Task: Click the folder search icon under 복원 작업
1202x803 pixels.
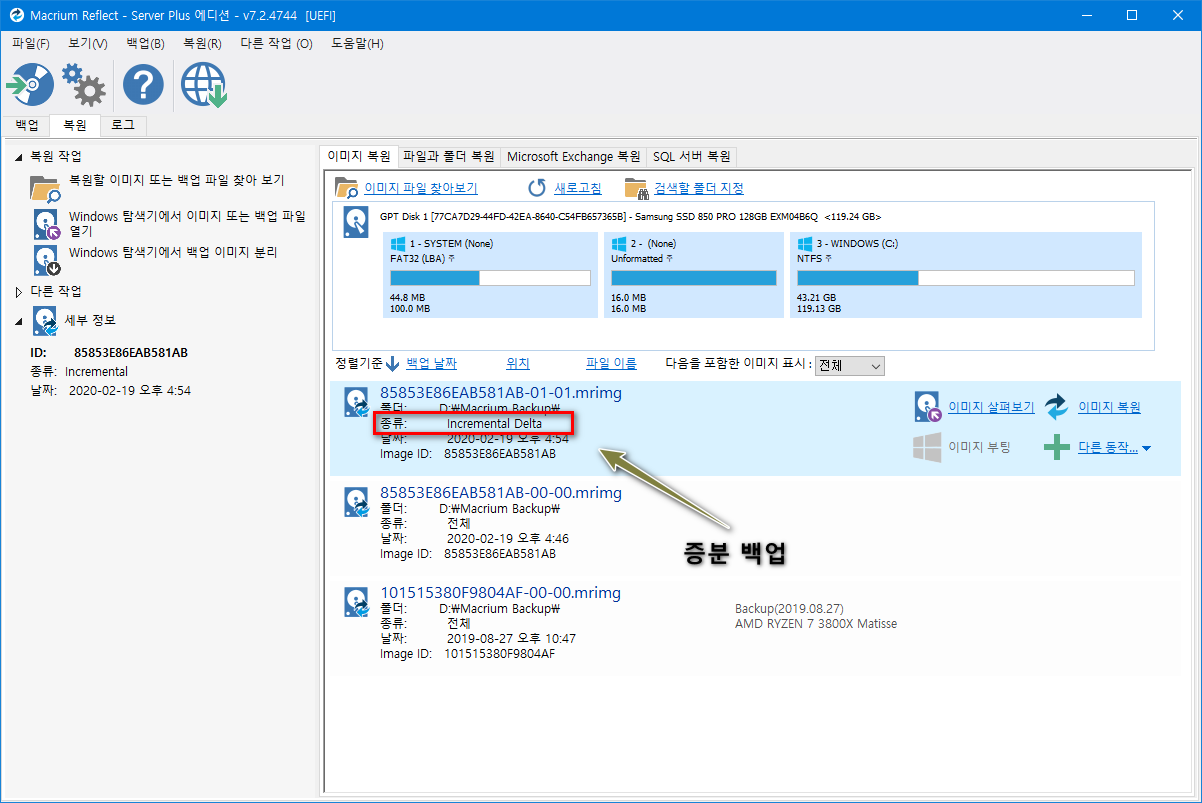Action: click(46, 189)
